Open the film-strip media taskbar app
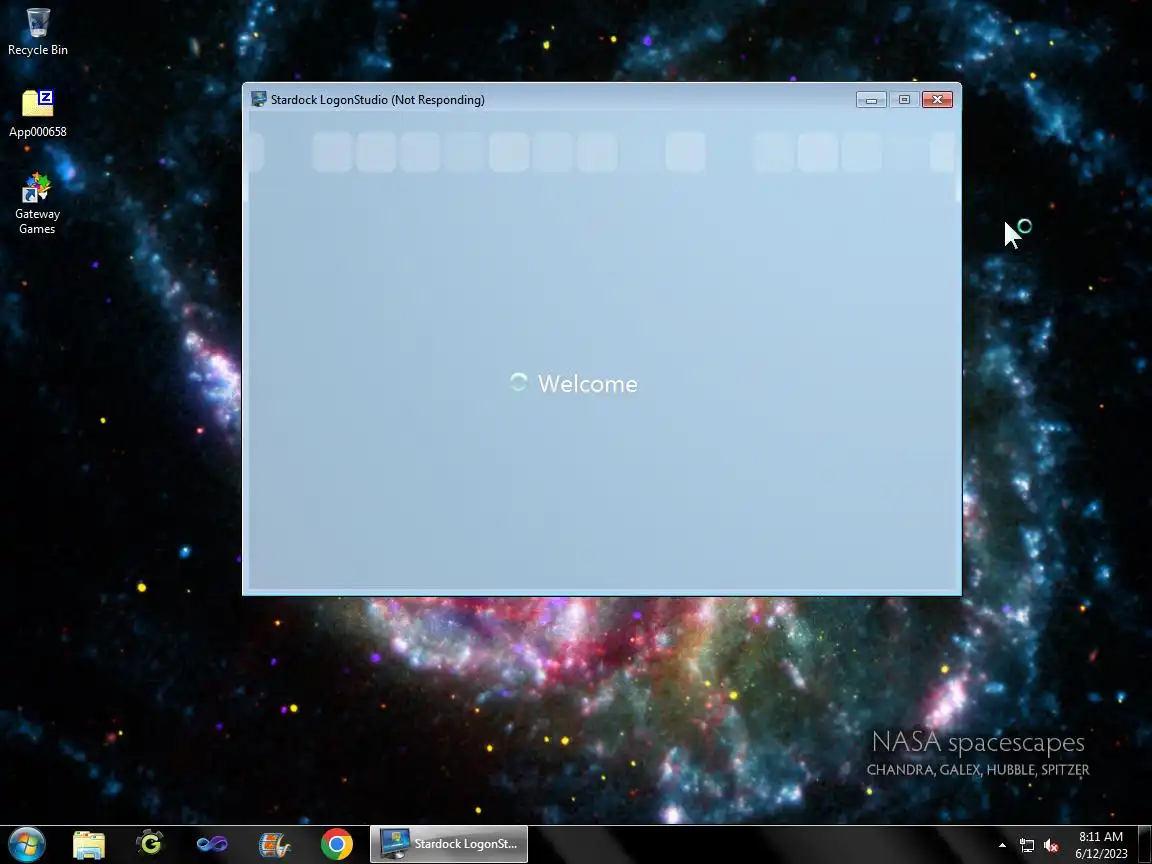The image size is (1152, 864). click(275, 845)
